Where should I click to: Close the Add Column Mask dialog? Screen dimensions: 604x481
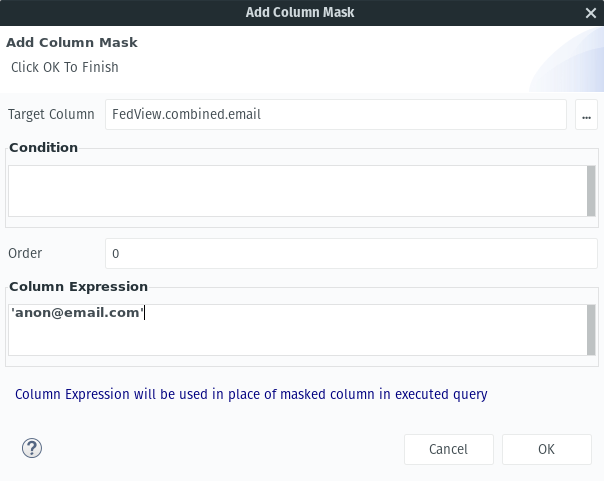coord(591,13)
